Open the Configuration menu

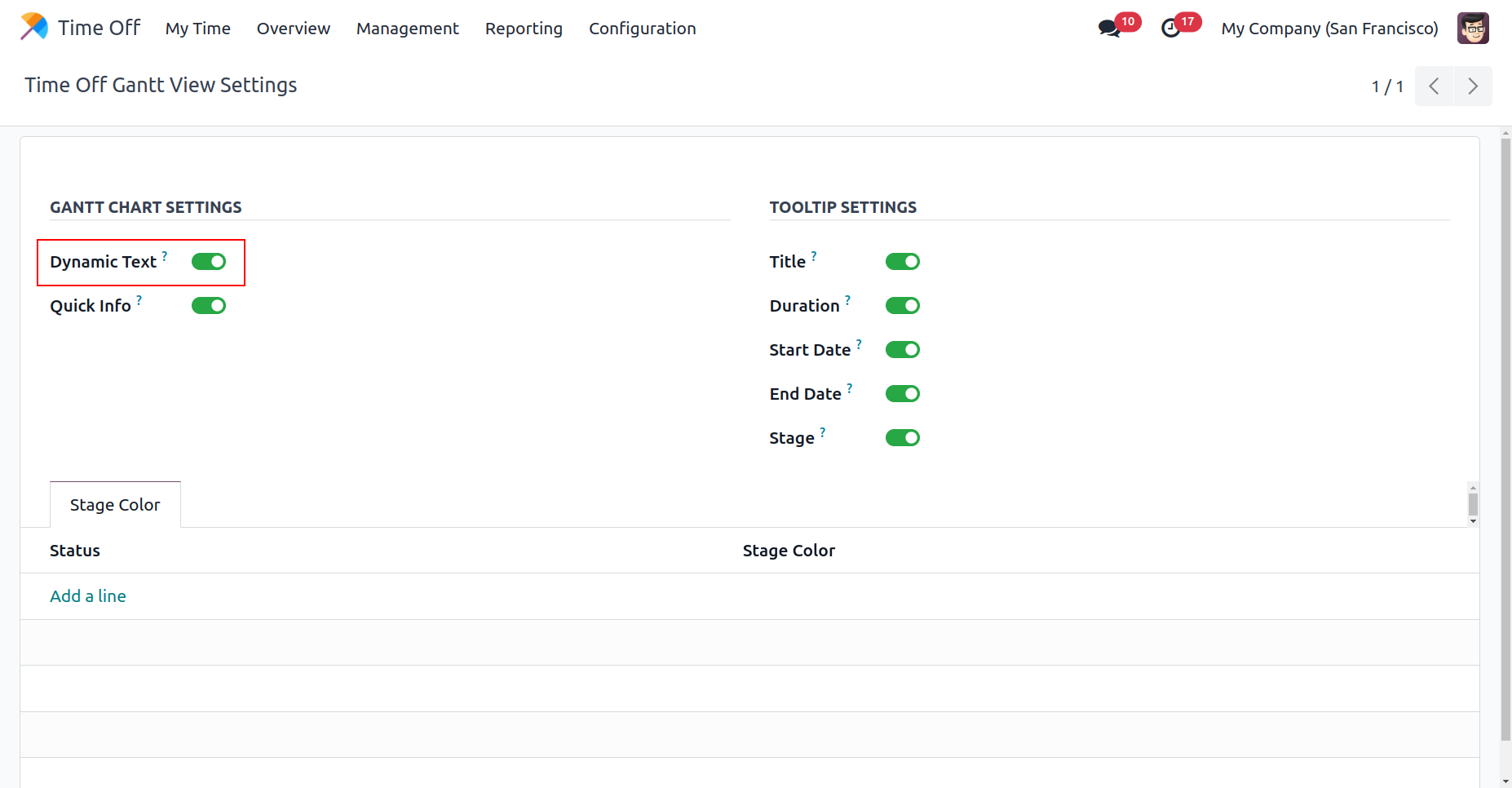[x=642, y=29]
